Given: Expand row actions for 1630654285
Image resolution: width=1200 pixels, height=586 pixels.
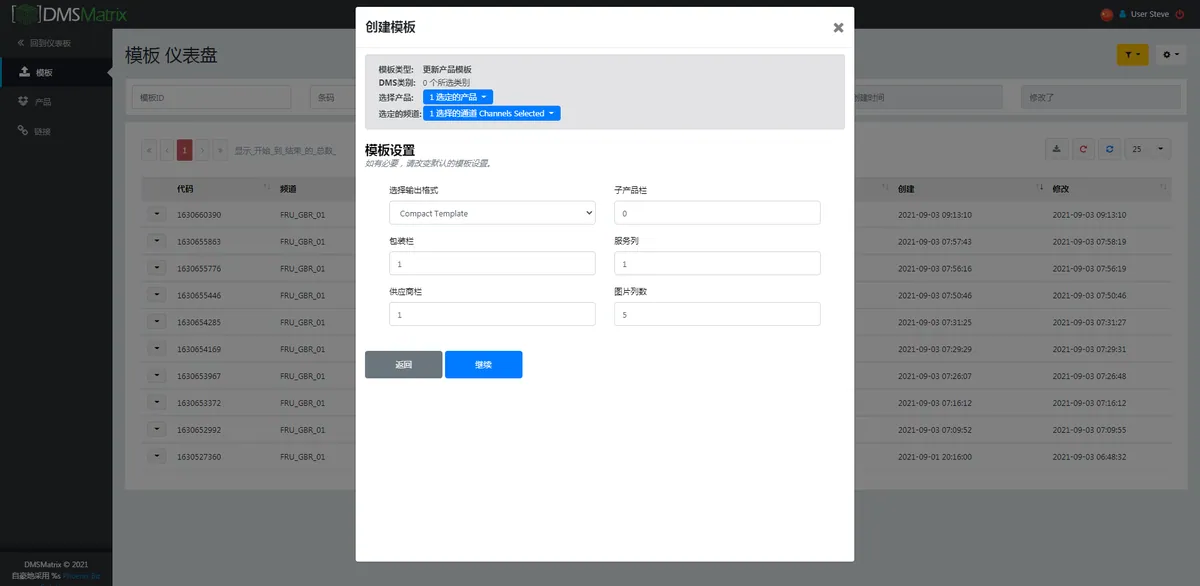Looking at the screenshot, I should click(157, 322).
